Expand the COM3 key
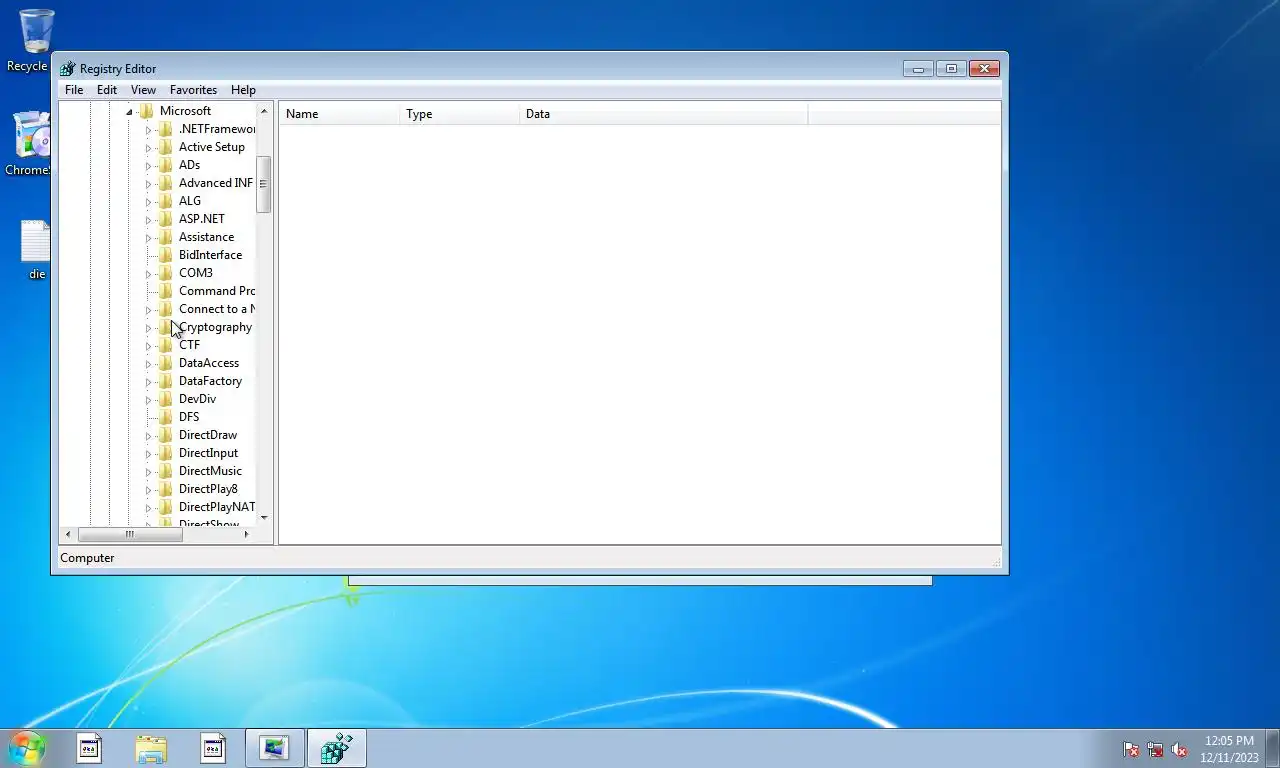This screenshot has height=768, width=1280. click(x=148, y=274)
